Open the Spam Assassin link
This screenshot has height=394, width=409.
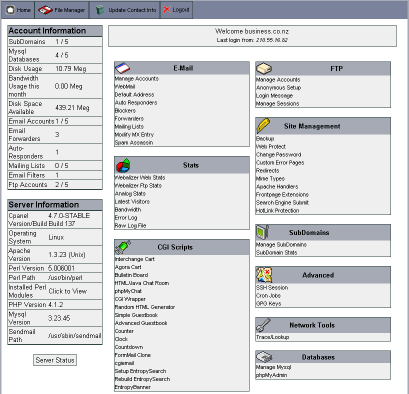pyautogui.click(x=134, y=143)
